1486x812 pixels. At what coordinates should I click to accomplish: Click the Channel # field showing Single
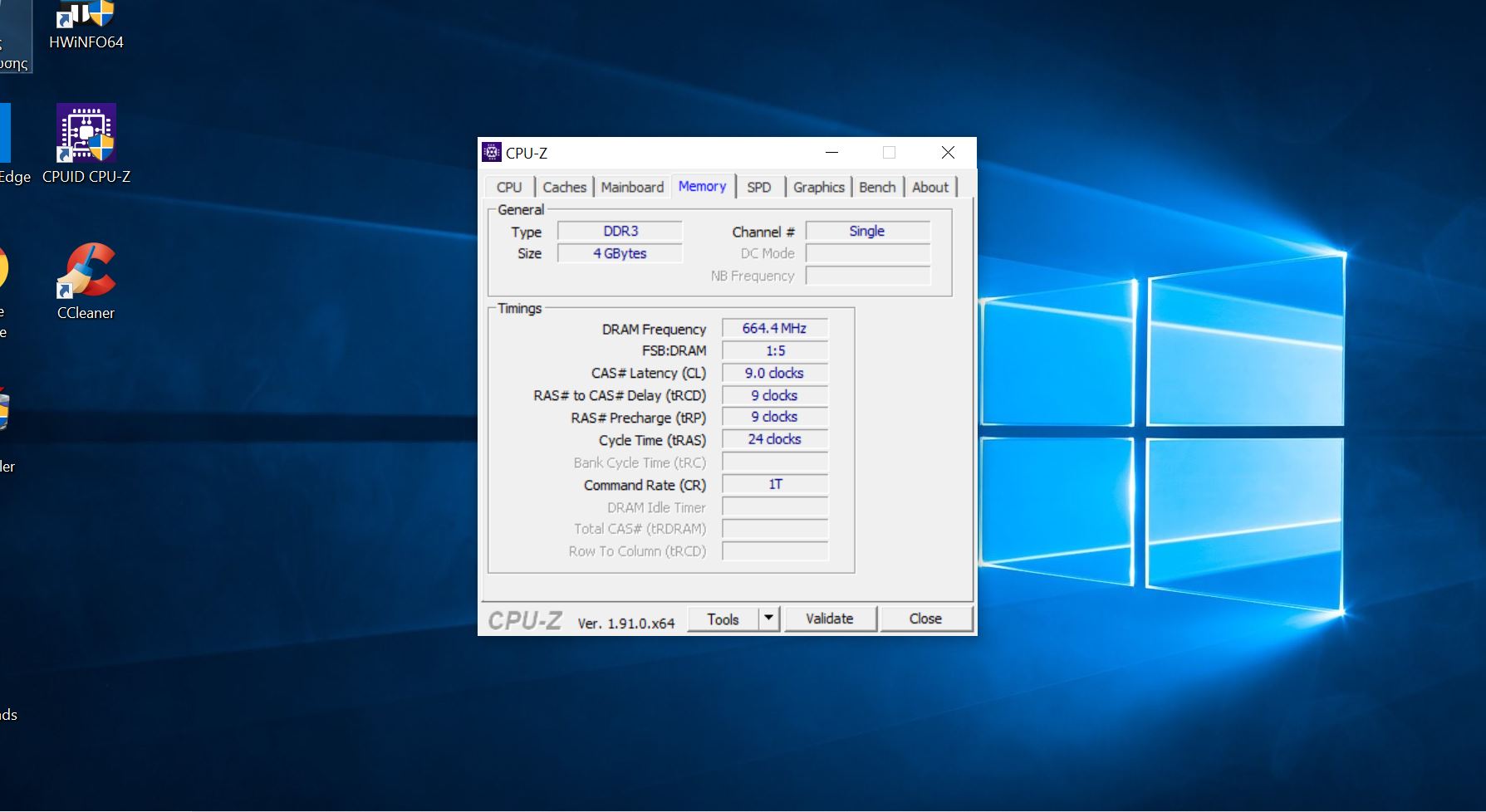click(867, 231)
